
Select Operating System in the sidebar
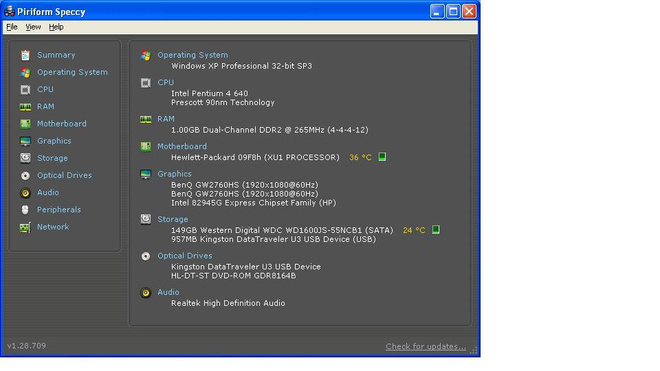tap(72, 72)
